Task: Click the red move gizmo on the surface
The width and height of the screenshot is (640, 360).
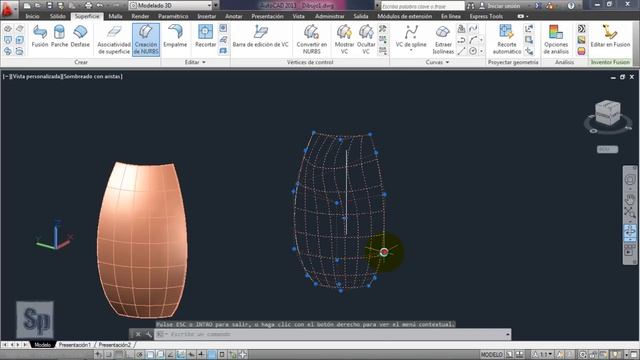Action: pos(384,252)
